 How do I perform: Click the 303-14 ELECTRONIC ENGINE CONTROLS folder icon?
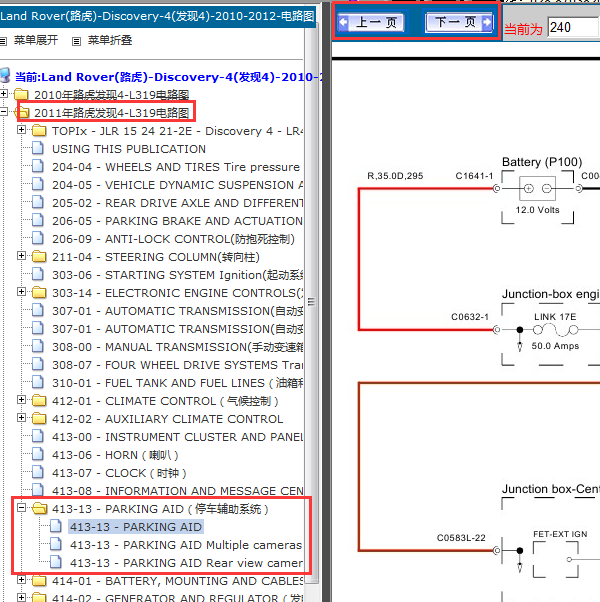39,293
